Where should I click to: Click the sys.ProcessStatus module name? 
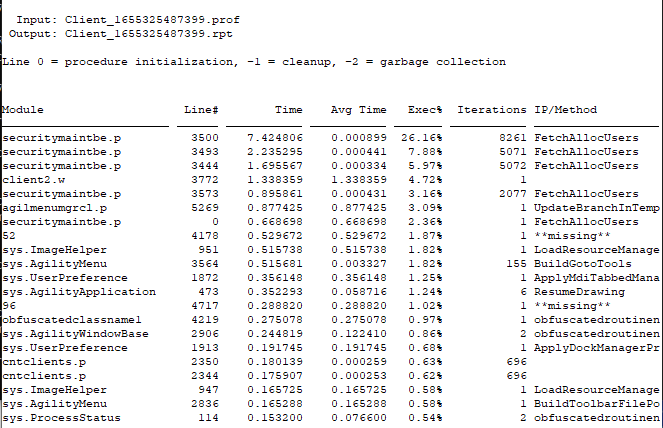[61, 418]
